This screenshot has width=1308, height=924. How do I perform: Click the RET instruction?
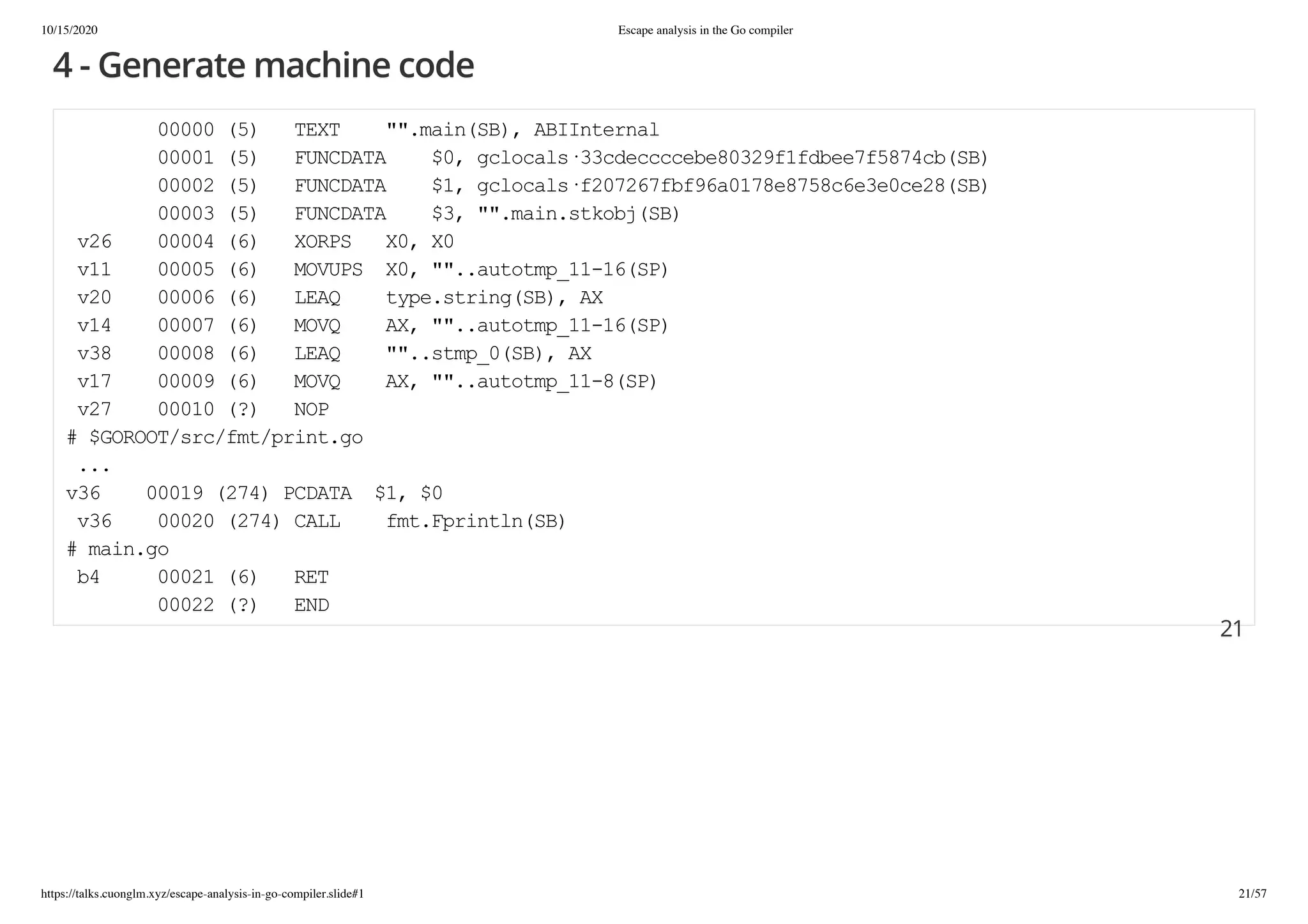pos(311,577)
